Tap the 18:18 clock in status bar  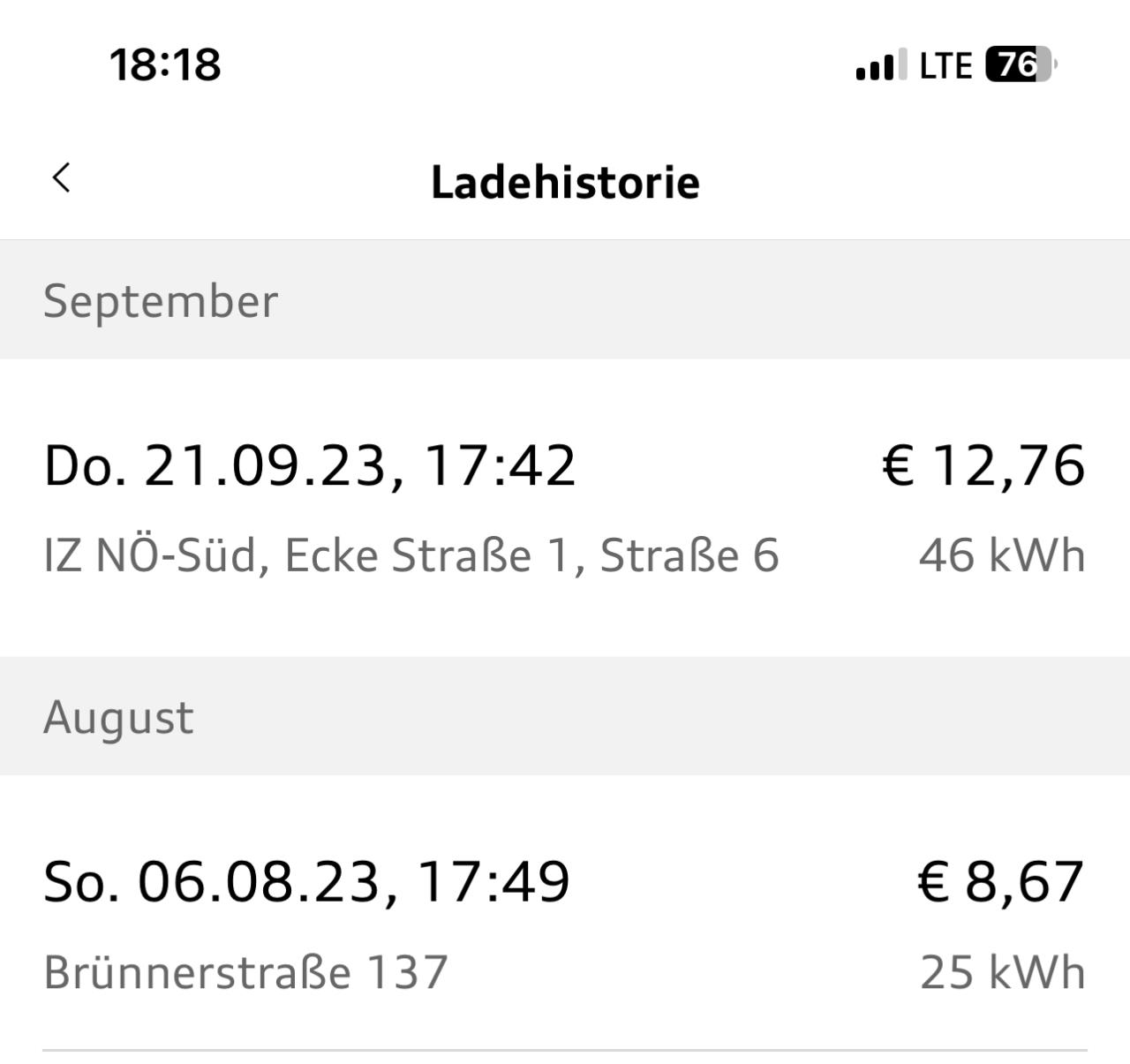pyautogui.click(x=165, y=64)
